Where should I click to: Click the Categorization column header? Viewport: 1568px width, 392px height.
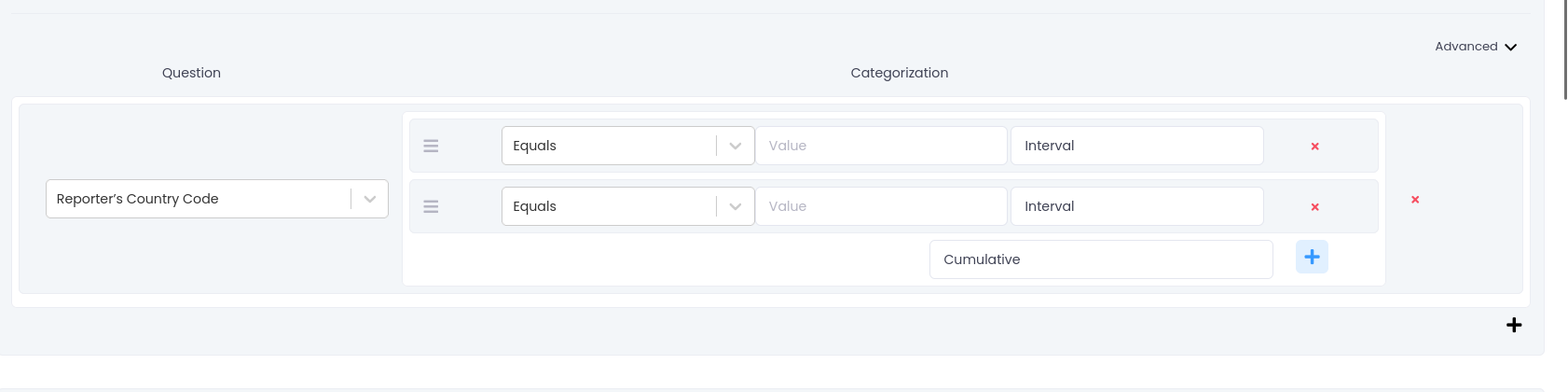tap(899, 73)
